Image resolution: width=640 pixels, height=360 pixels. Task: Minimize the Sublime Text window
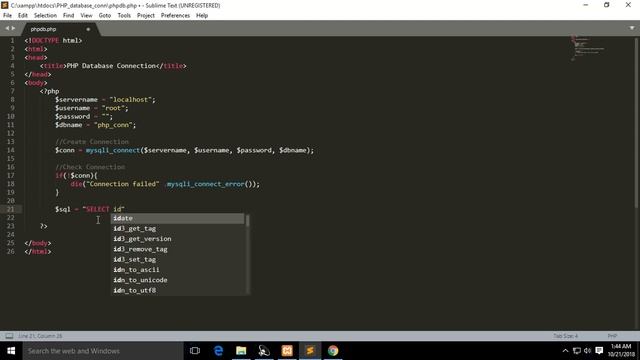(585, 5)
